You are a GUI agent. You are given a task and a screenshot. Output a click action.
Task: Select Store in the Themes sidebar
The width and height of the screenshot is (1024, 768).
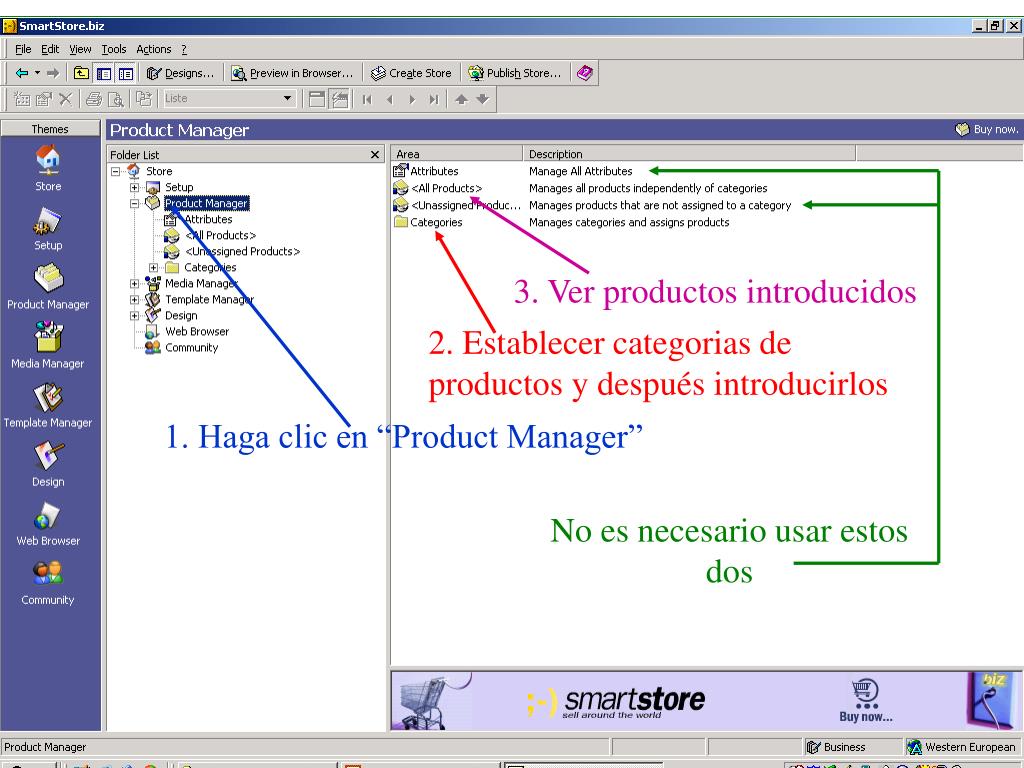48,168
